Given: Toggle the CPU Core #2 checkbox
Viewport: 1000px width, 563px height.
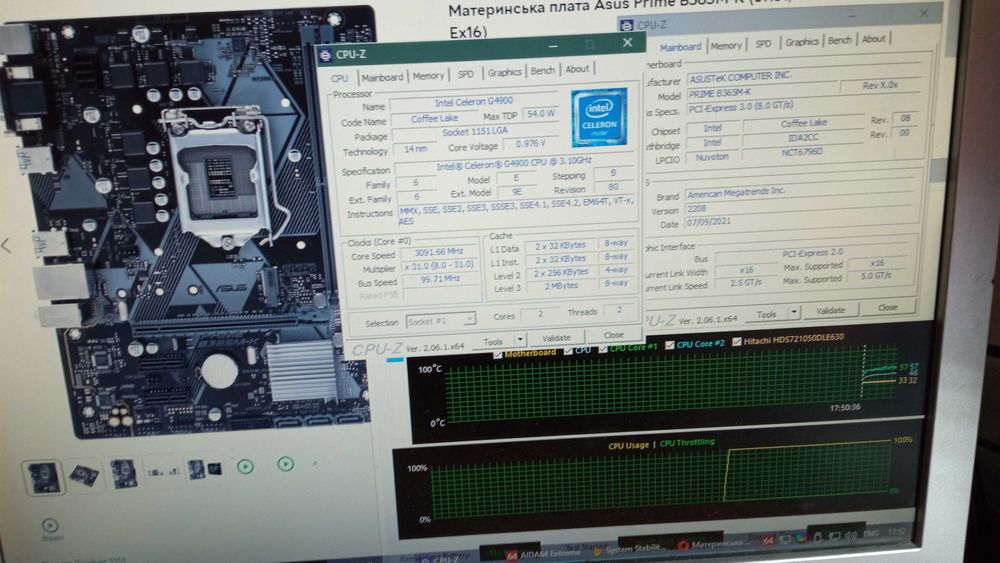Looking at the screenshot, I should [669, 345].
